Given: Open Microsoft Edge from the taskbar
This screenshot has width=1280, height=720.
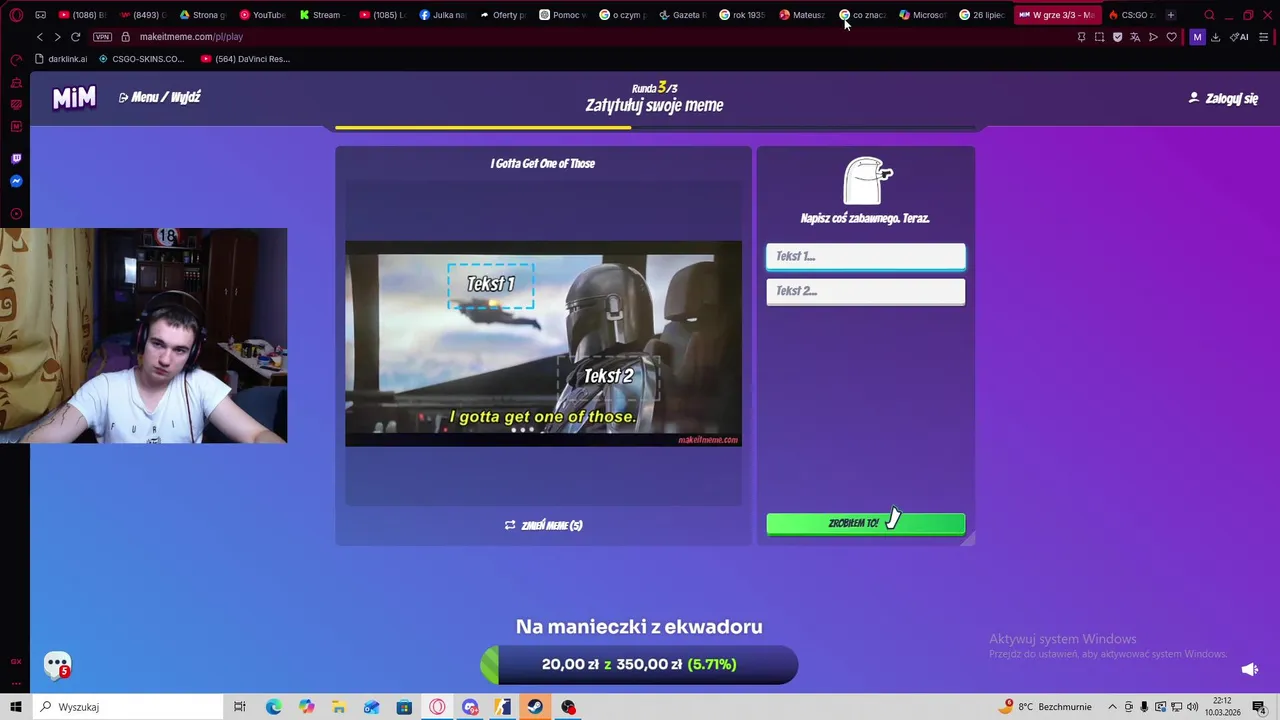Looking at the screenshot, I should coord(273,707).
